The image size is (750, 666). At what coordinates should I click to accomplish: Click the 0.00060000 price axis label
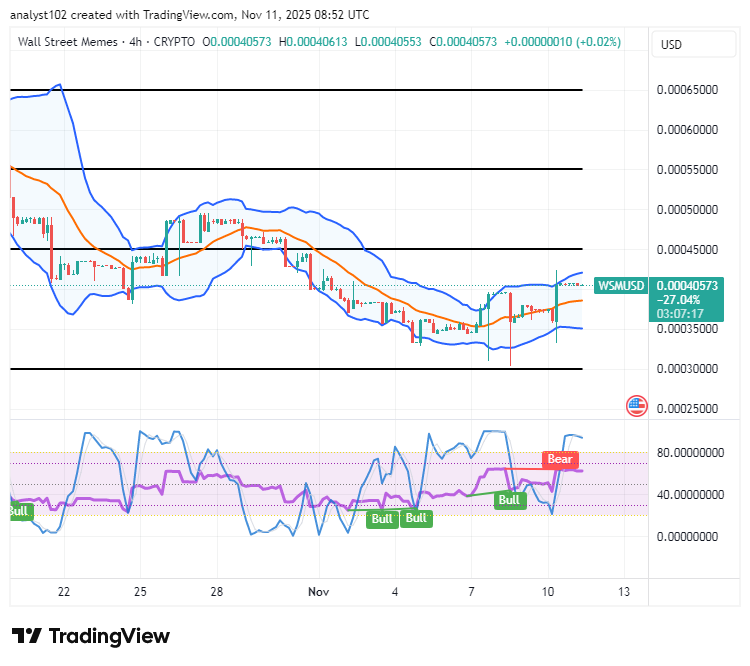[687, 130]
